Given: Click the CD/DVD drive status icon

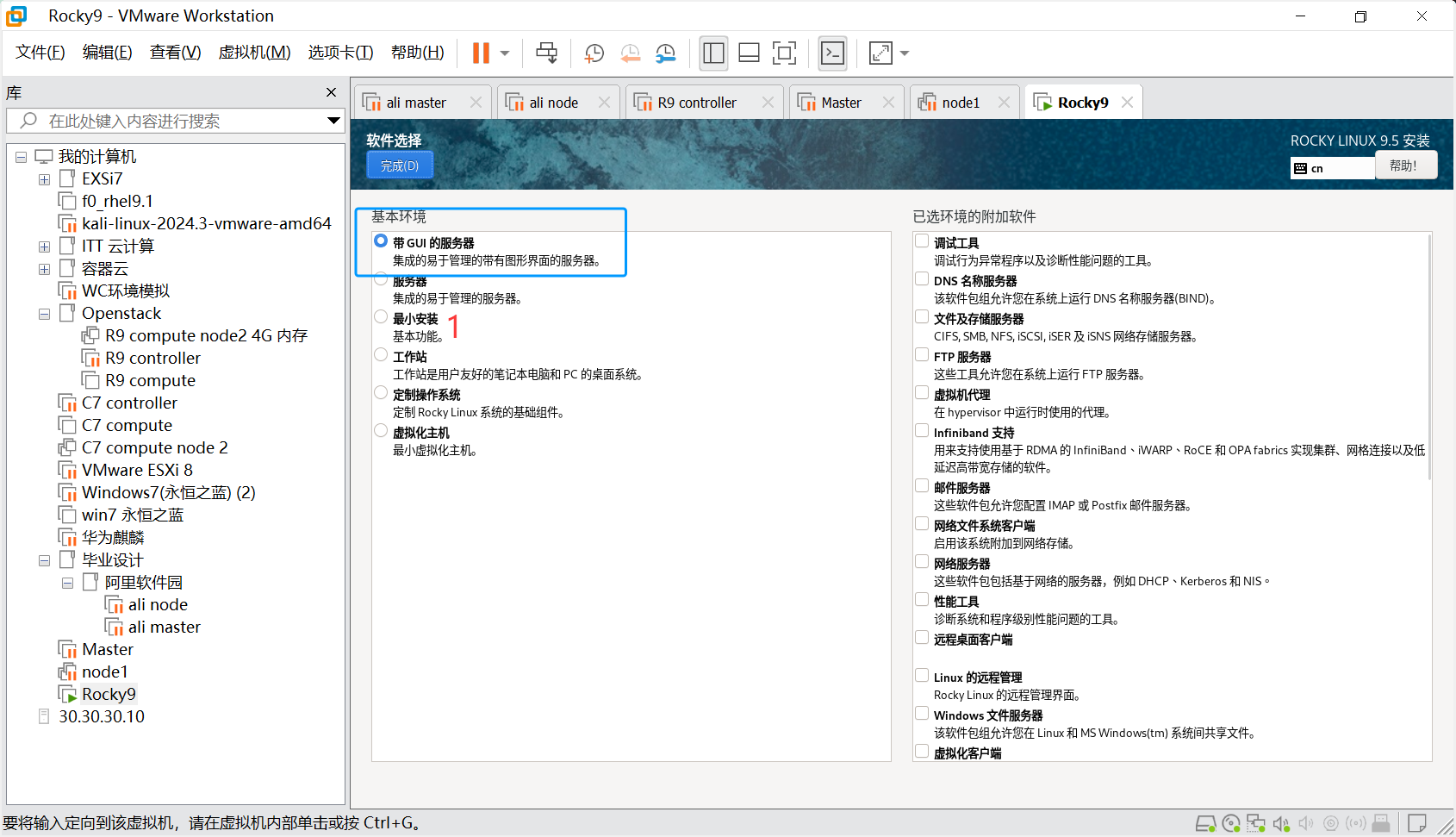Looking at the screenshot, I should [1231, 823].
